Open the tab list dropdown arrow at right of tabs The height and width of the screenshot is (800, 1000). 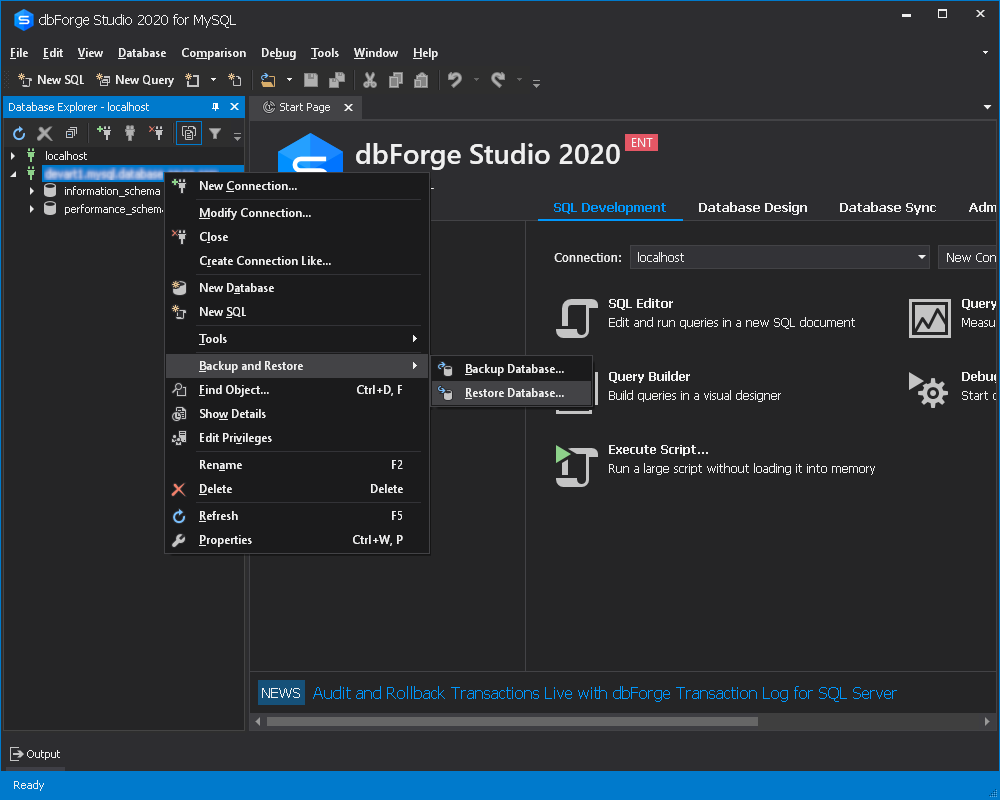click(x=987, y=107)
